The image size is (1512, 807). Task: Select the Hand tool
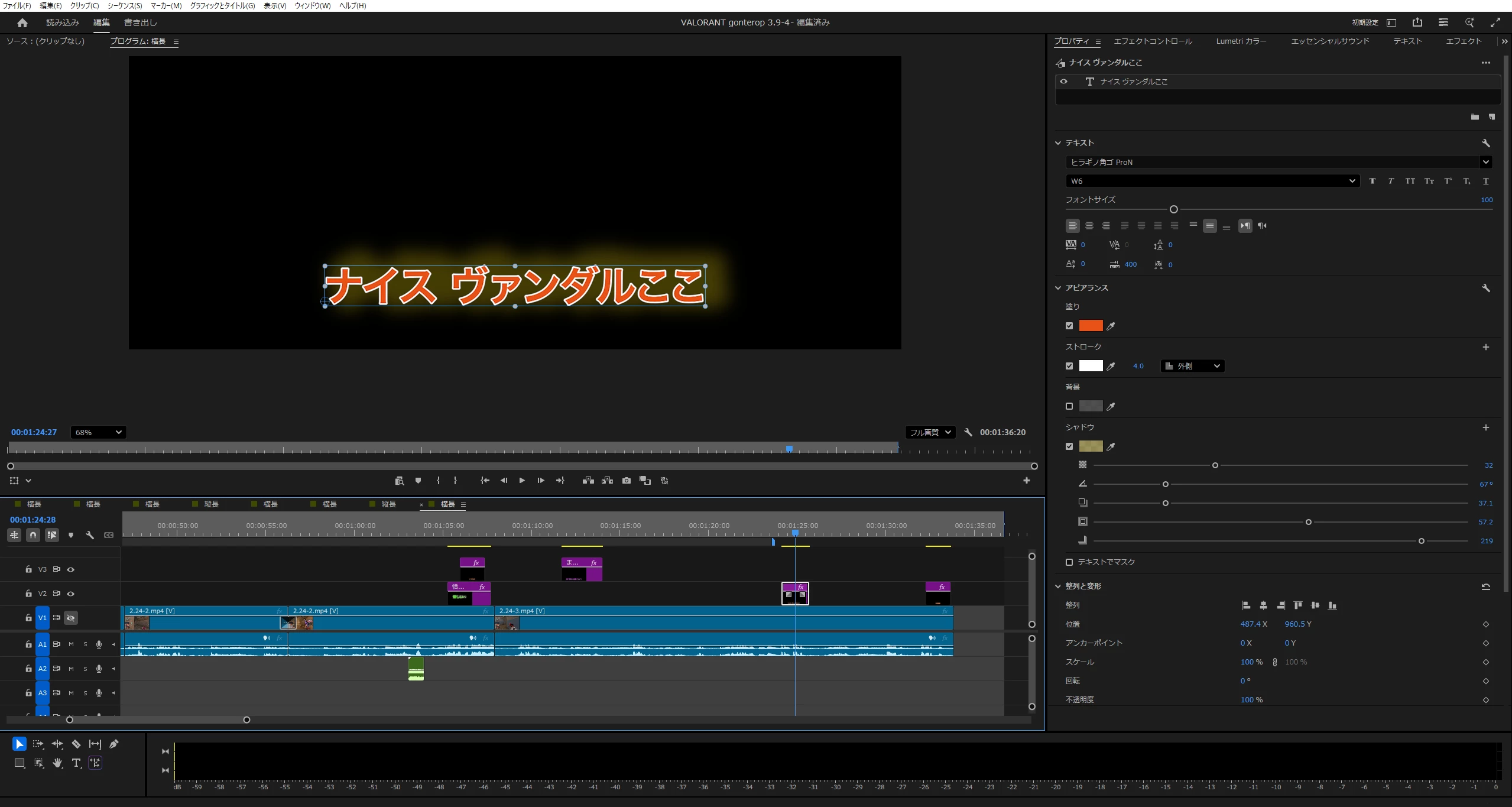pos(57,763)
